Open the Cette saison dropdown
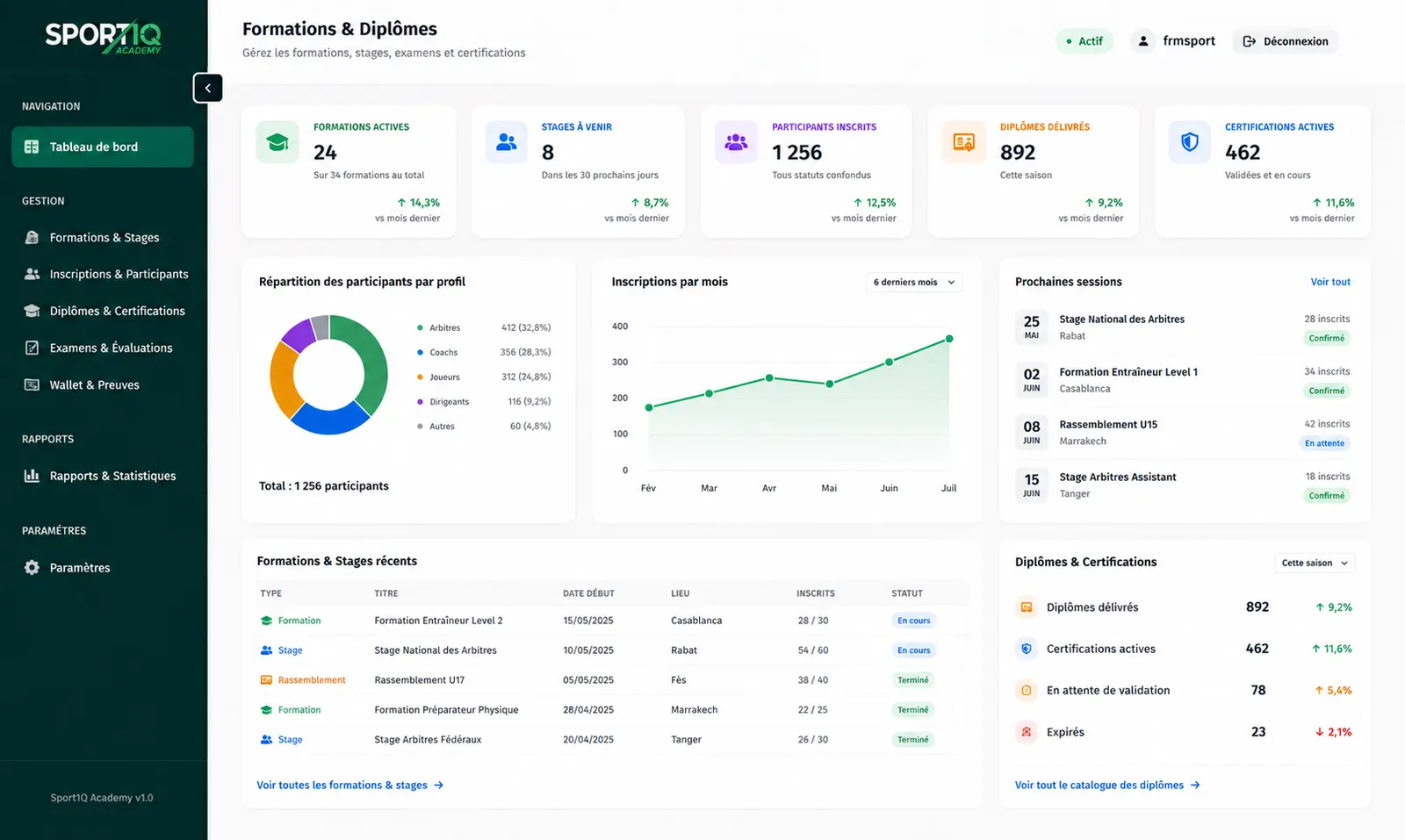 [x=1315, y=563]
